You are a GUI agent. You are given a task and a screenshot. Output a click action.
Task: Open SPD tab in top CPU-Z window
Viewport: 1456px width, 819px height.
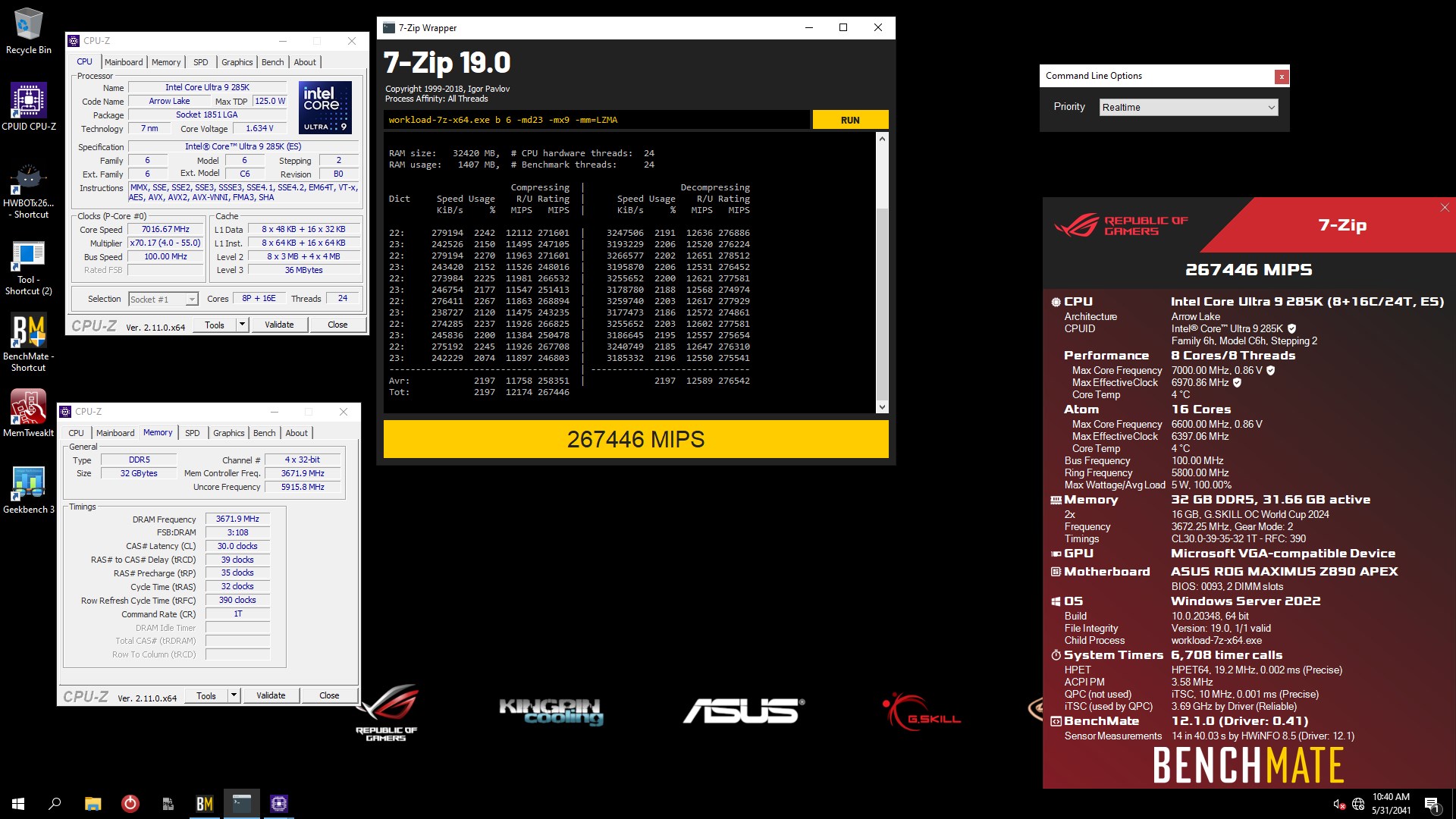pos(201,62)
